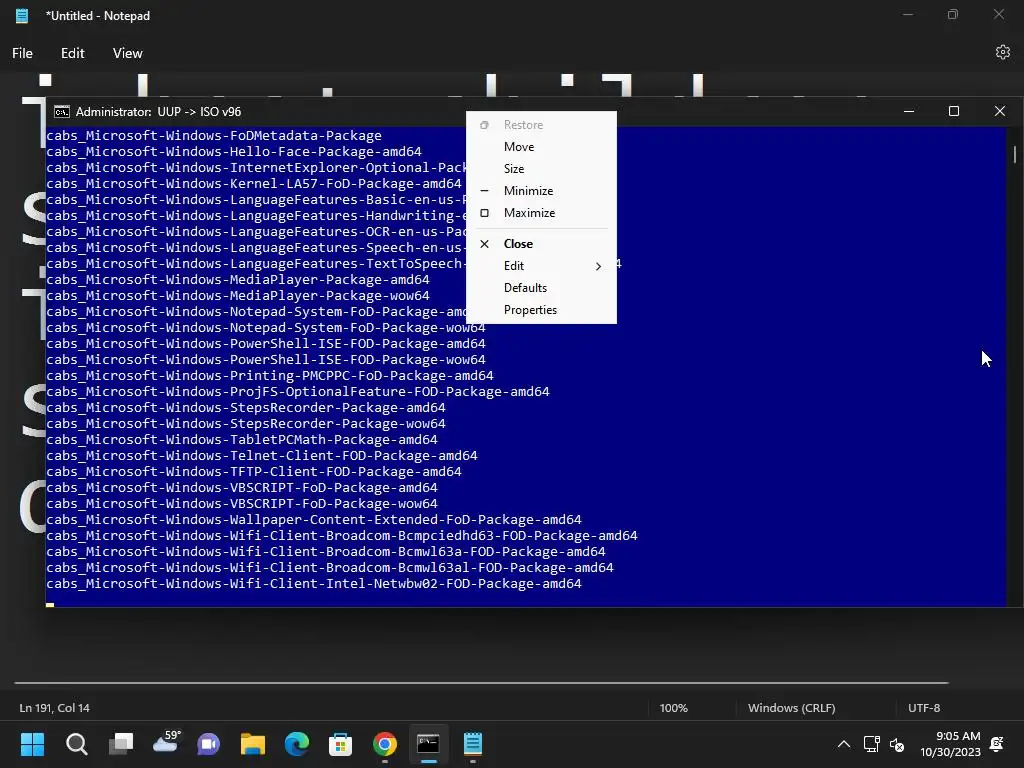
Task: Open the Windows Start menu
Action: click(32, 744)
